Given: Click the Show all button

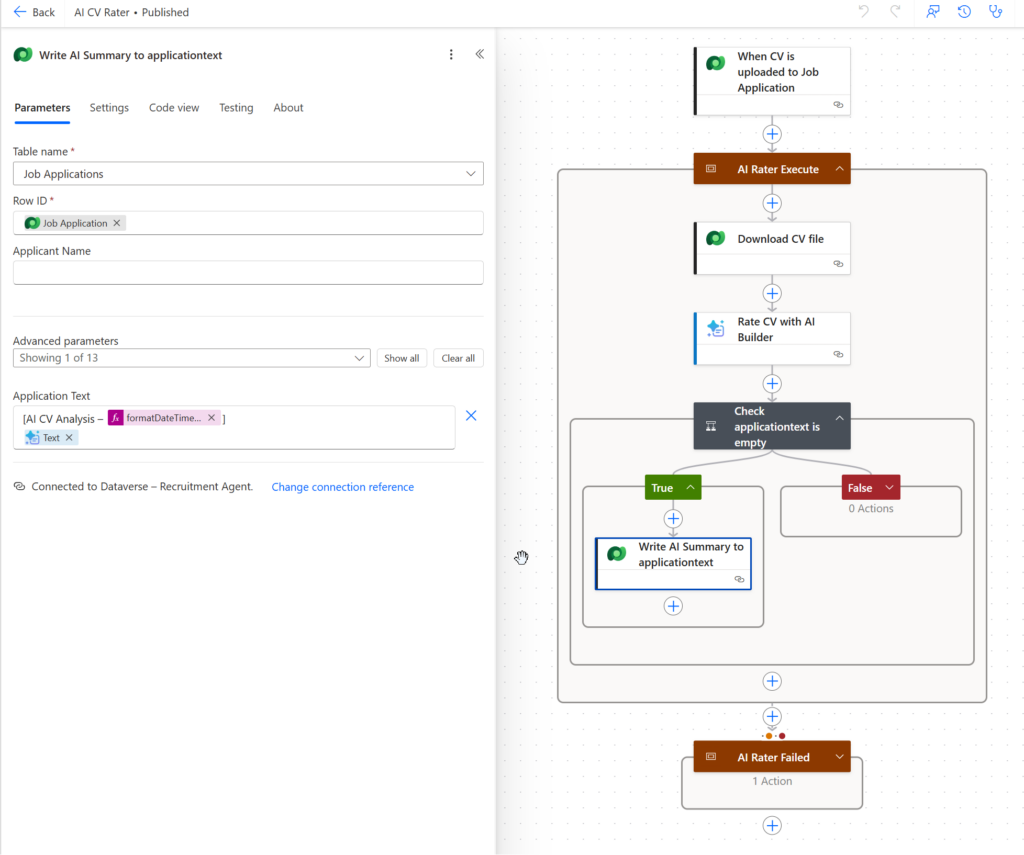Looking at the screenshot, I should point(402,358).
